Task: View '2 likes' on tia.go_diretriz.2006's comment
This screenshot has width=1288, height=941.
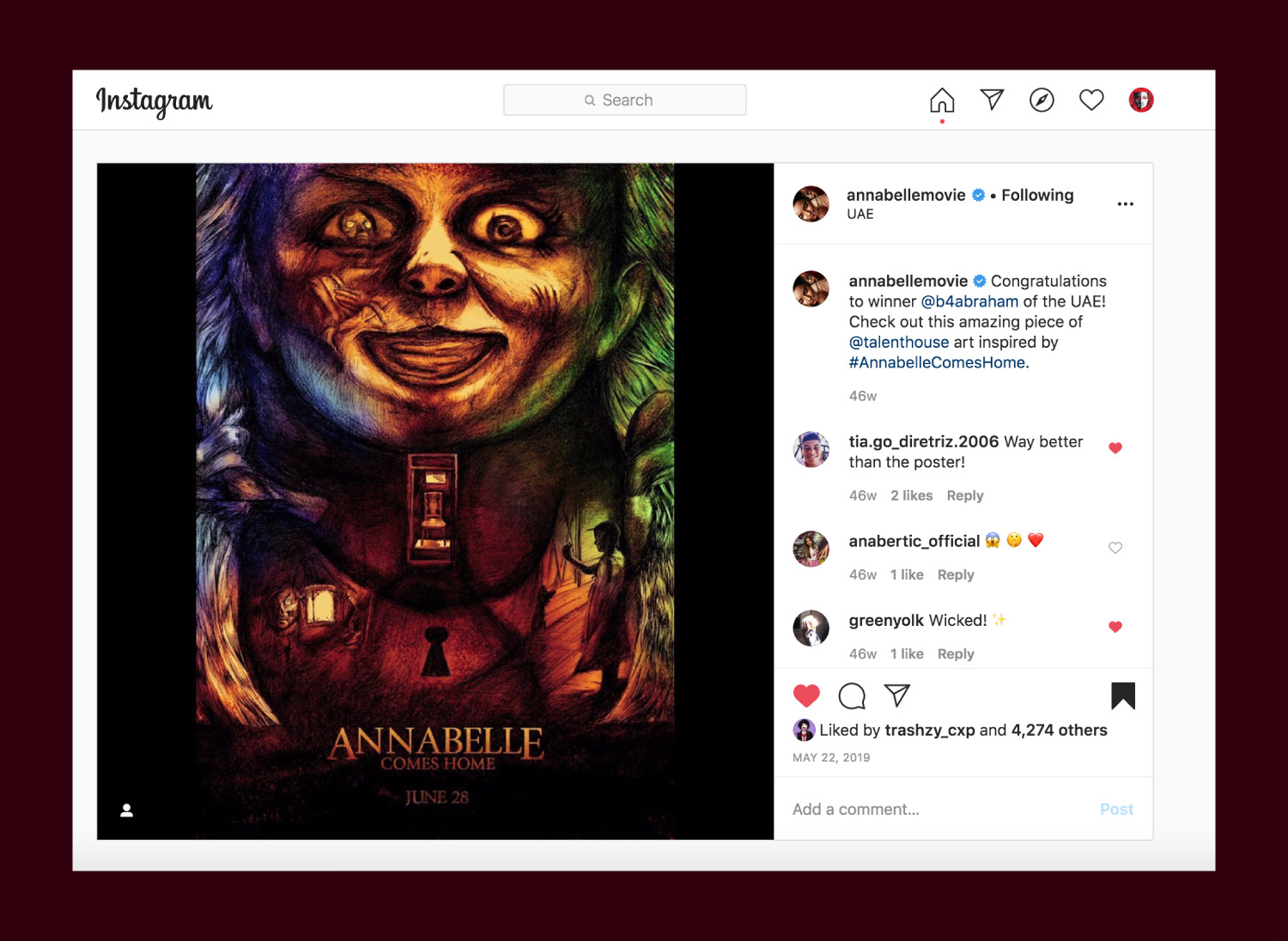Action: point(912,495)
